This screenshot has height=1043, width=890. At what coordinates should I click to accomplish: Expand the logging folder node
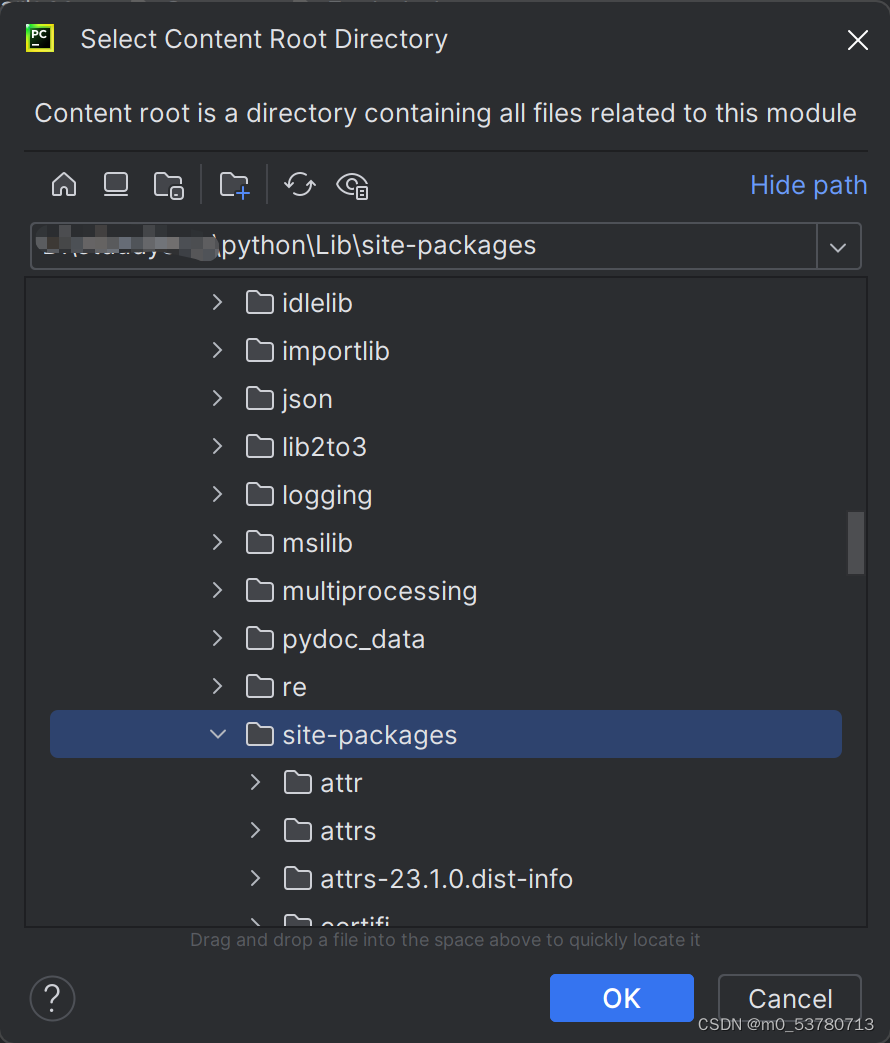218,495
